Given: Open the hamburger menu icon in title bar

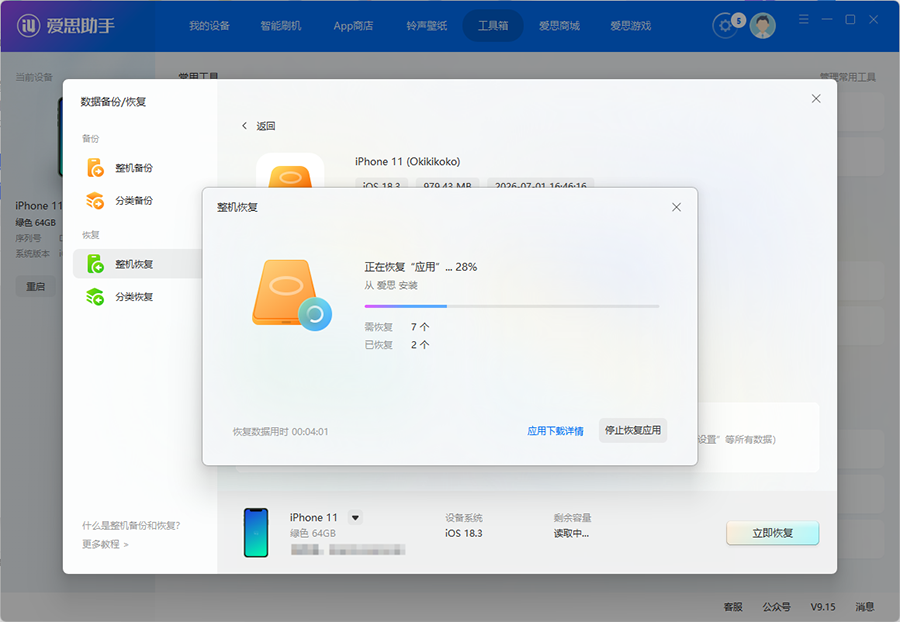Looking at the screenshot, I should [804, 20].
